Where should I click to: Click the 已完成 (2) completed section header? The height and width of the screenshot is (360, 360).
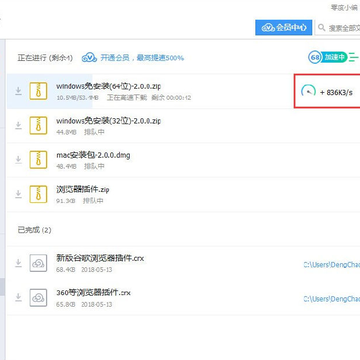[x=34, y=230]
